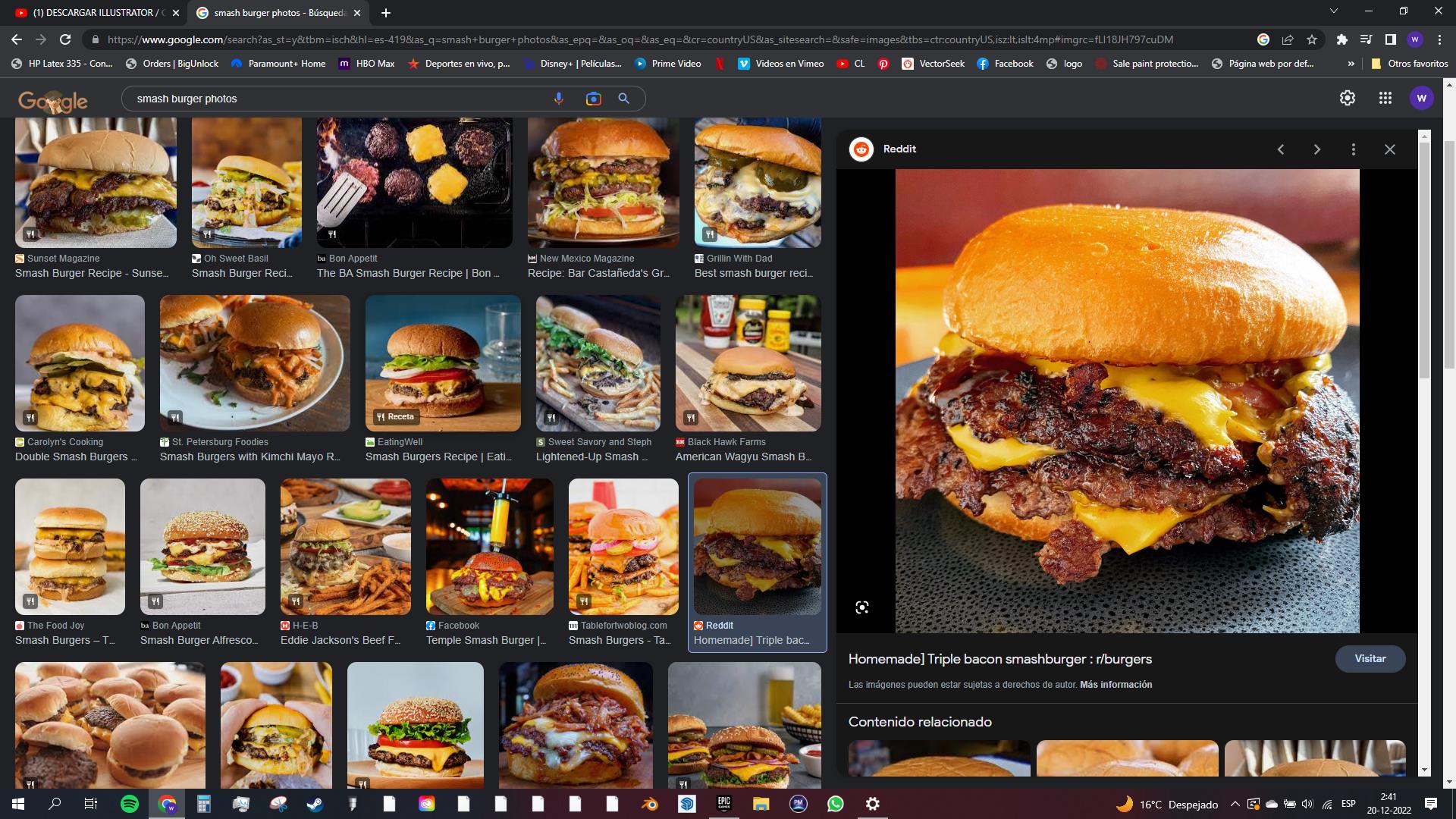Expand hidden bookmarks overflow chevron
Screen dimensions: 1456x819
point(1351,64)
